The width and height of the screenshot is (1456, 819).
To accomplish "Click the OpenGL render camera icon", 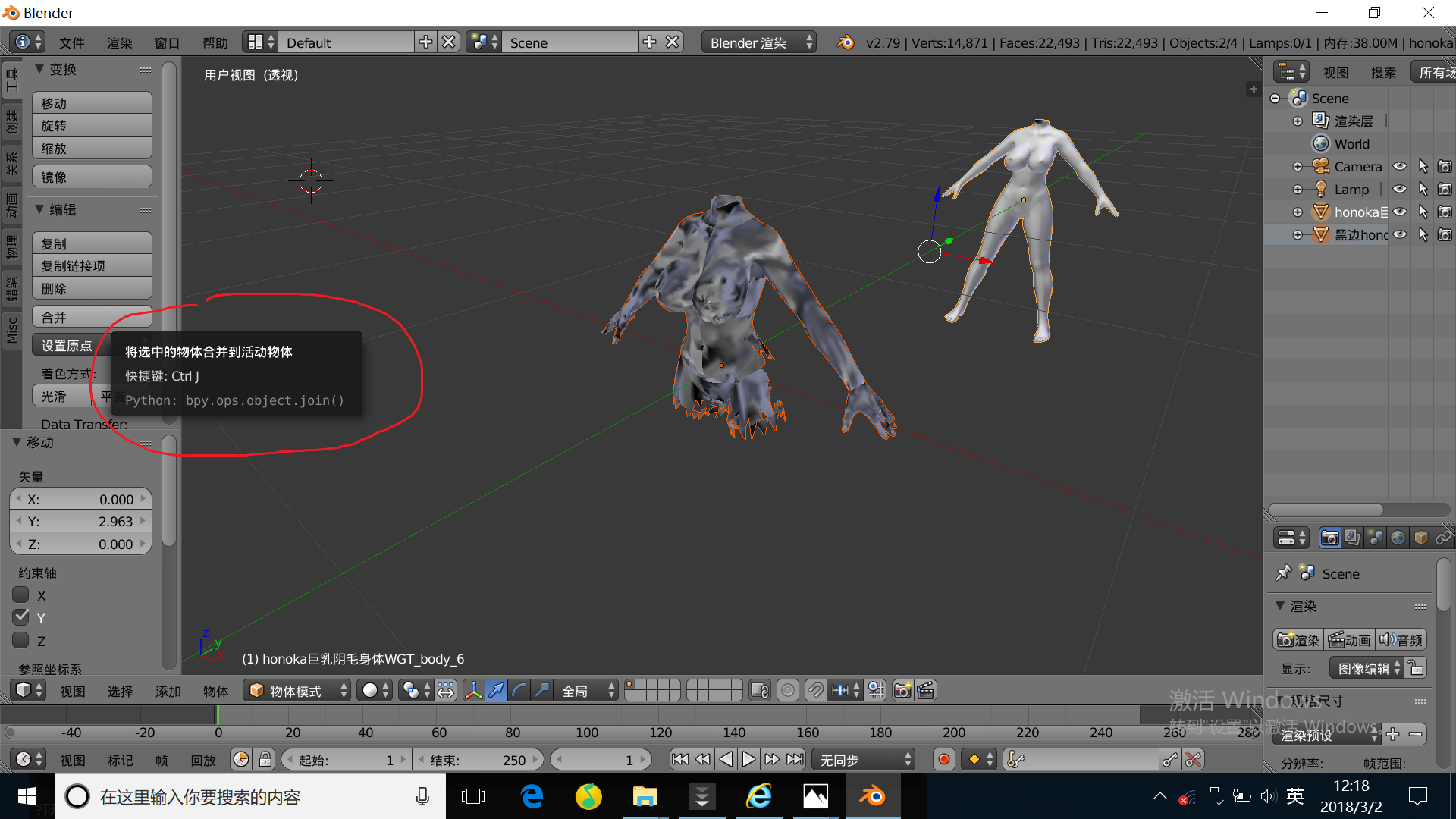I will [902, 690].
